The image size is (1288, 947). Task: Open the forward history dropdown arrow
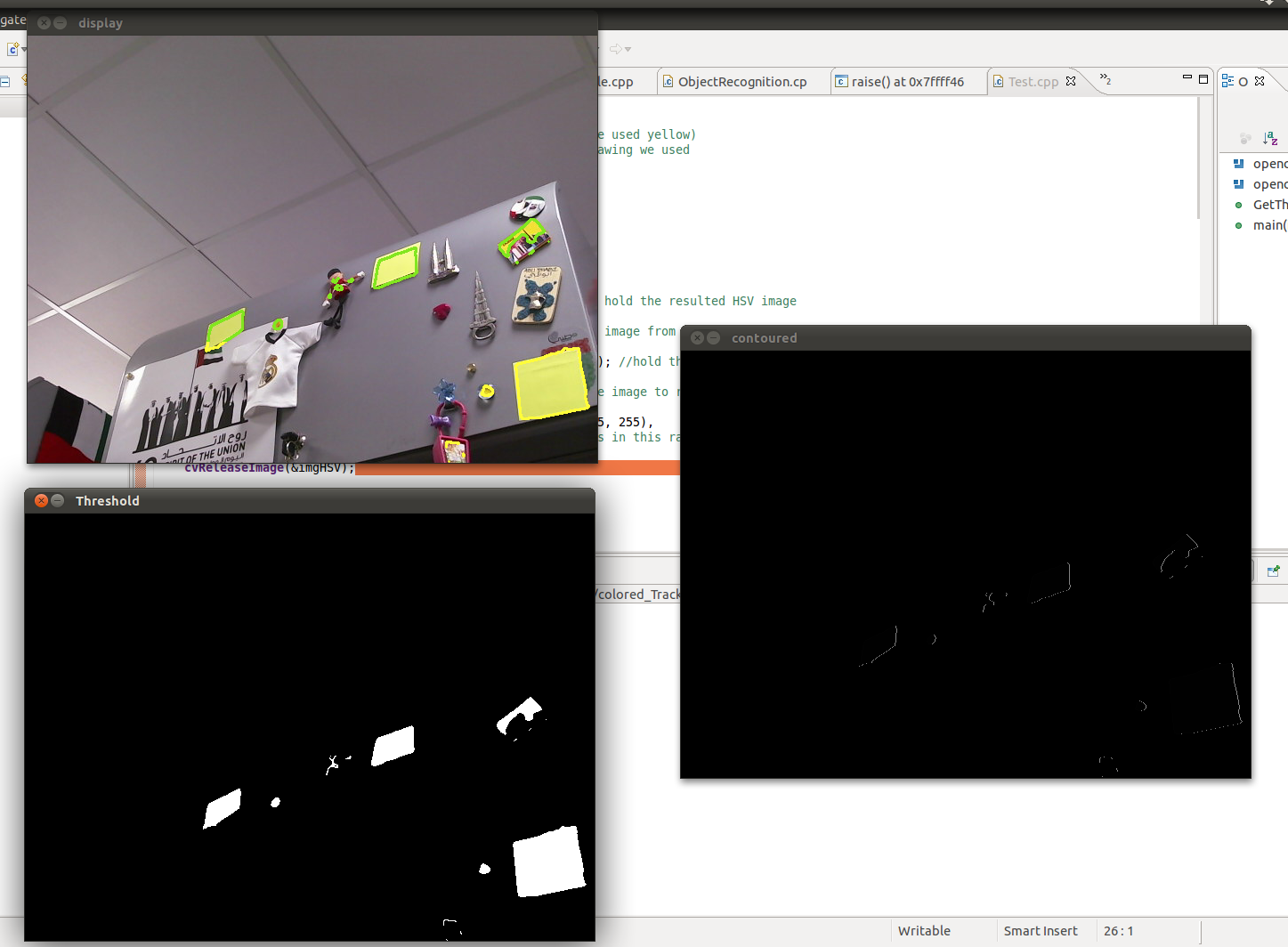point(629,50)
